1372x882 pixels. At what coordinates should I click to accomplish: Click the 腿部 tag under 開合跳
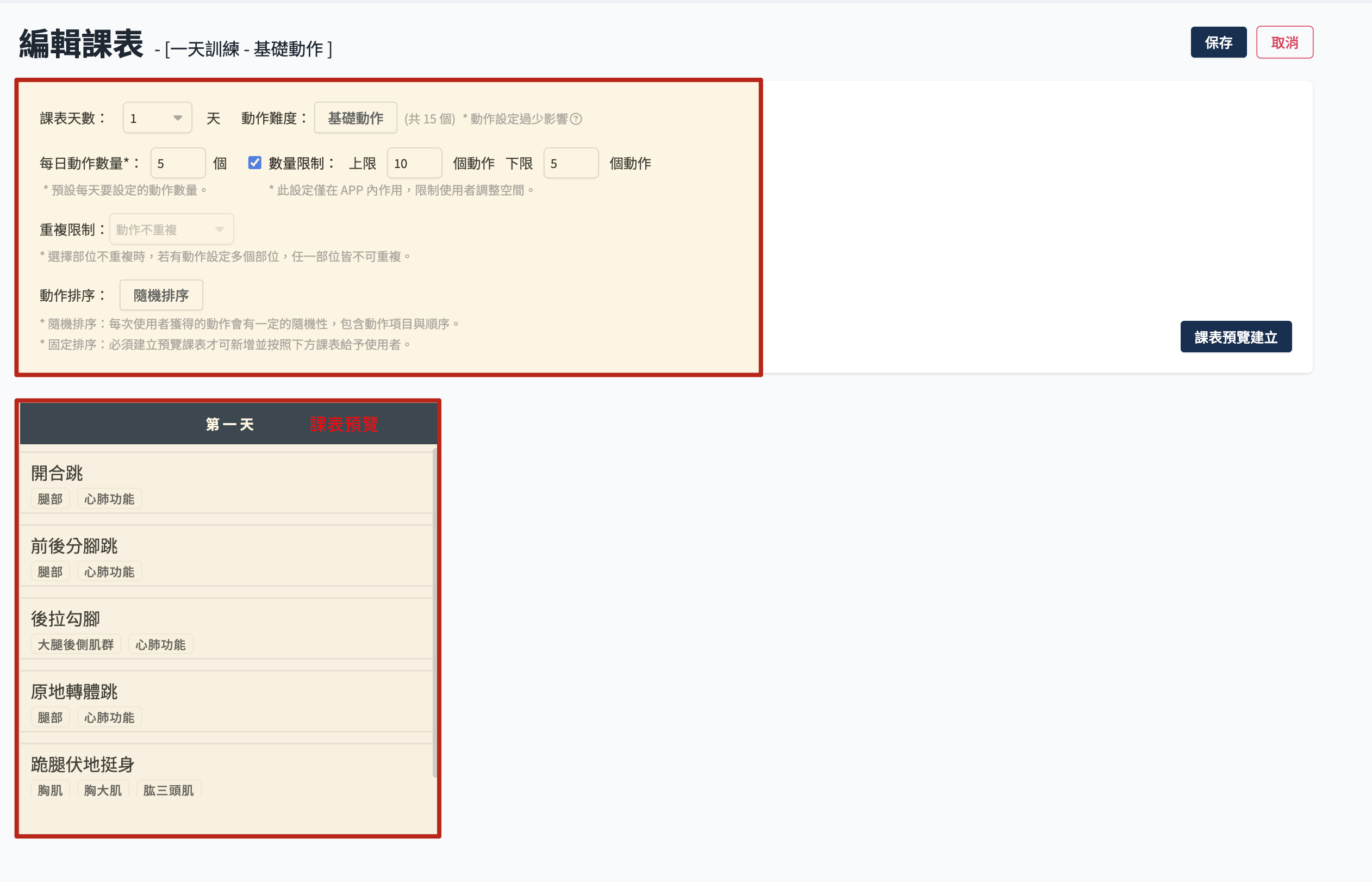tap(50, 498)
